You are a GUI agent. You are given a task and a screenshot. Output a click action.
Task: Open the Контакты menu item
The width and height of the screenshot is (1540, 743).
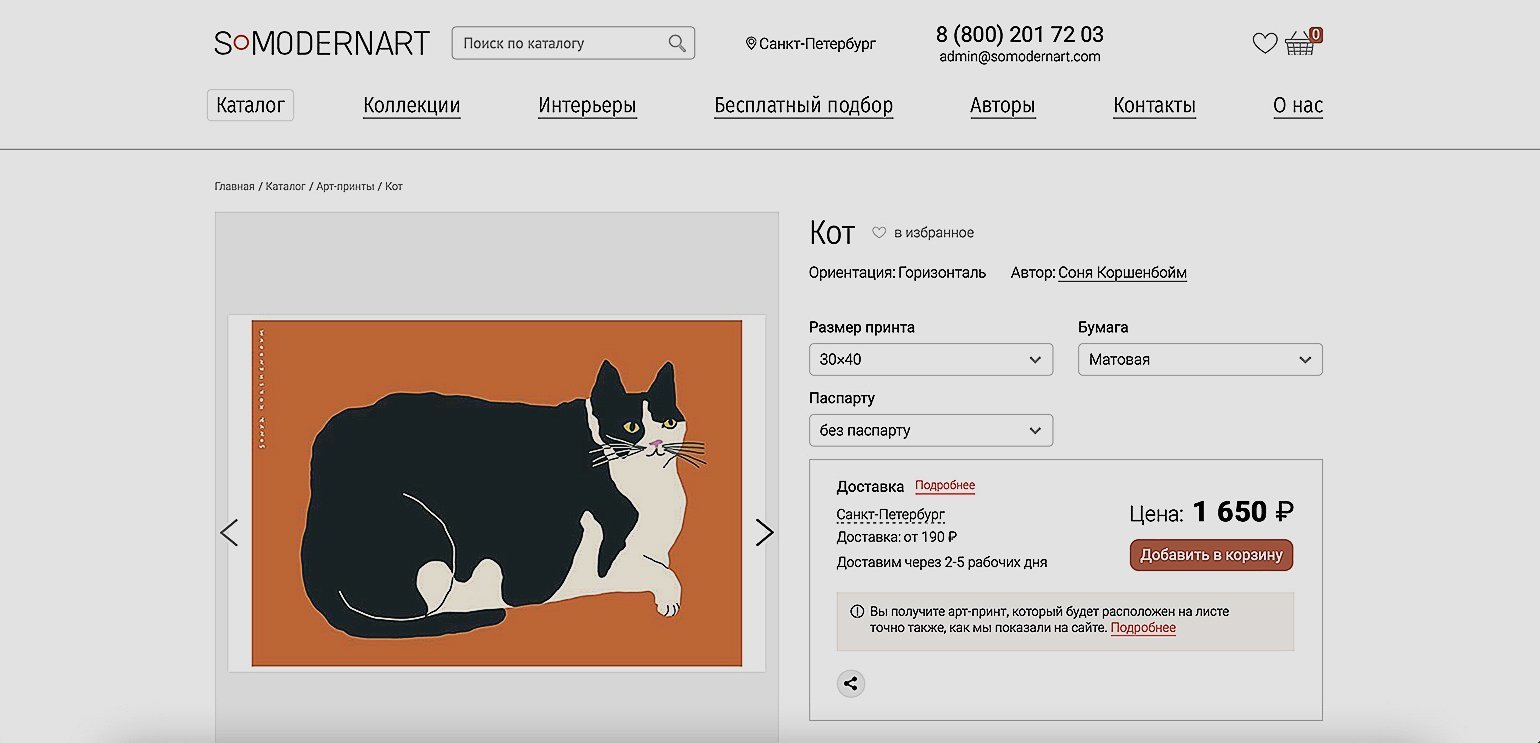[1155, 106]
